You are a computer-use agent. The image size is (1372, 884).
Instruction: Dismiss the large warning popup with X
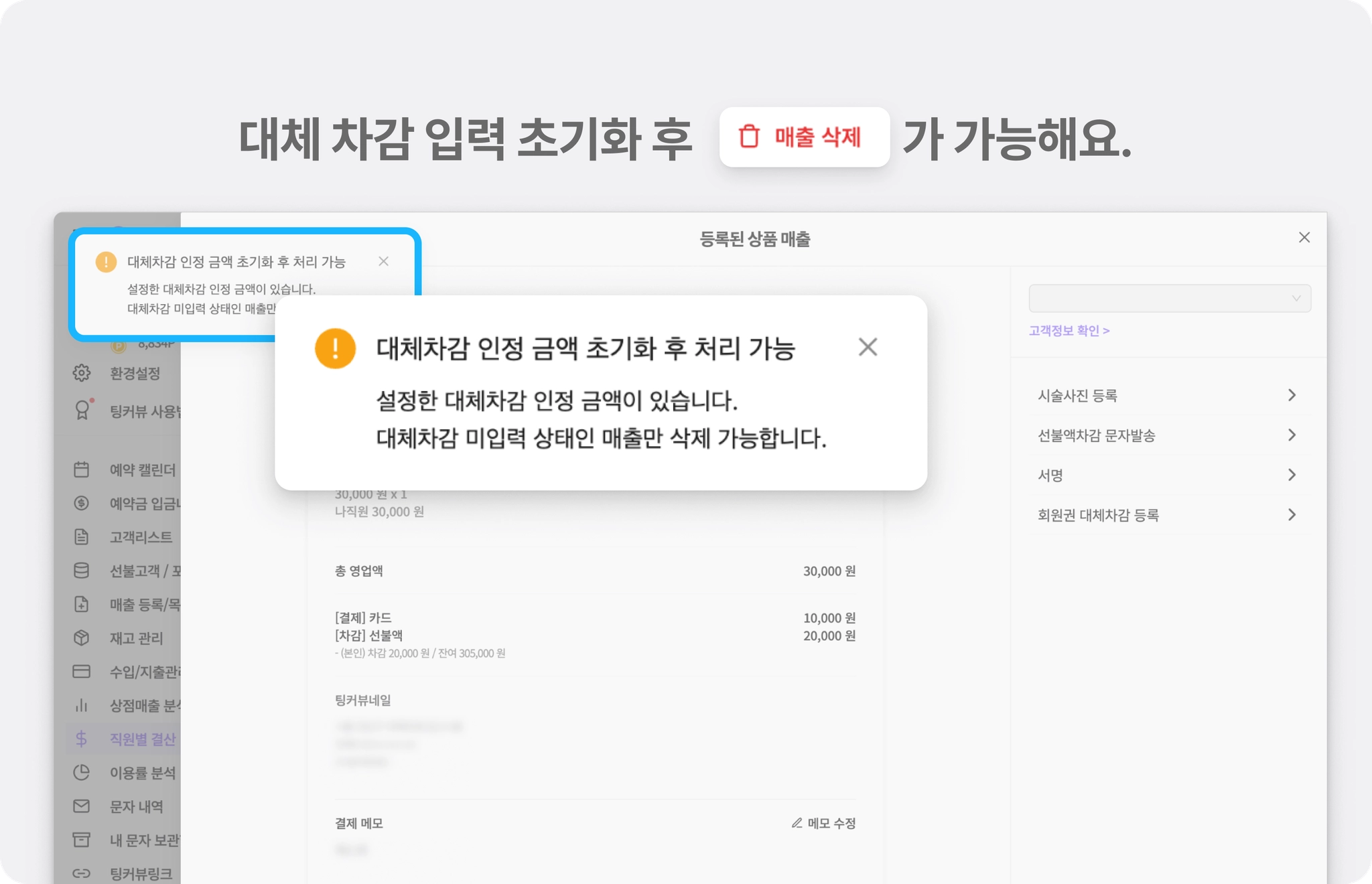(868, 347)
